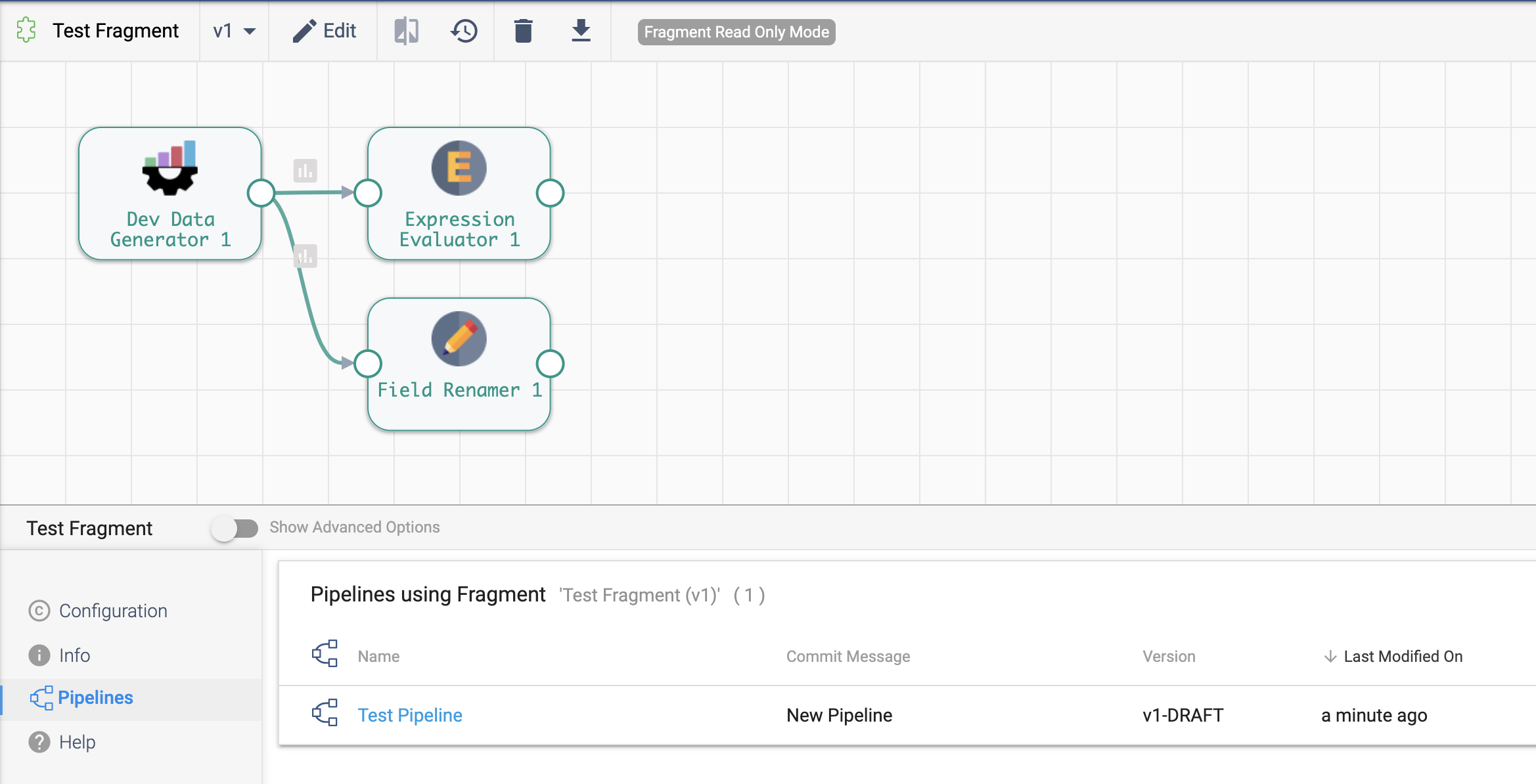Viewport: 1536px width, 784px height.
Task: Sort by the Version column header
Action: [x=1169, y=657]
